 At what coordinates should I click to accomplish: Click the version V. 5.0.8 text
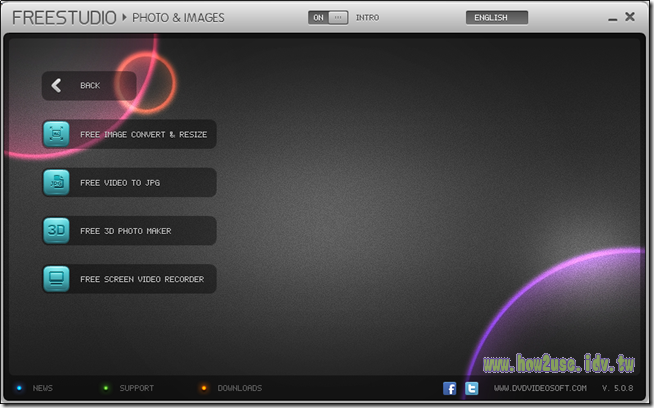[x=617, y=388]
